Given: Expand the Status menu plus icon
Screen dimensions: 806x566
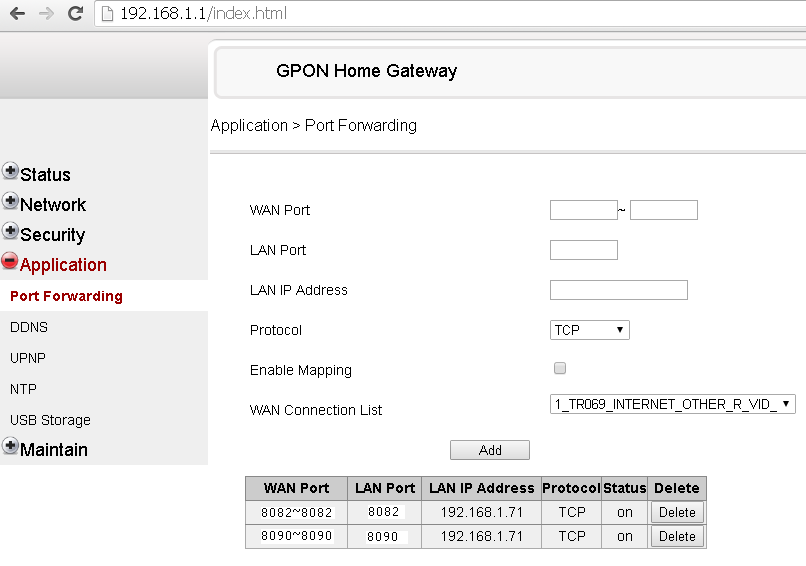Looking at the screenshot, I should (x=10, y=171).
